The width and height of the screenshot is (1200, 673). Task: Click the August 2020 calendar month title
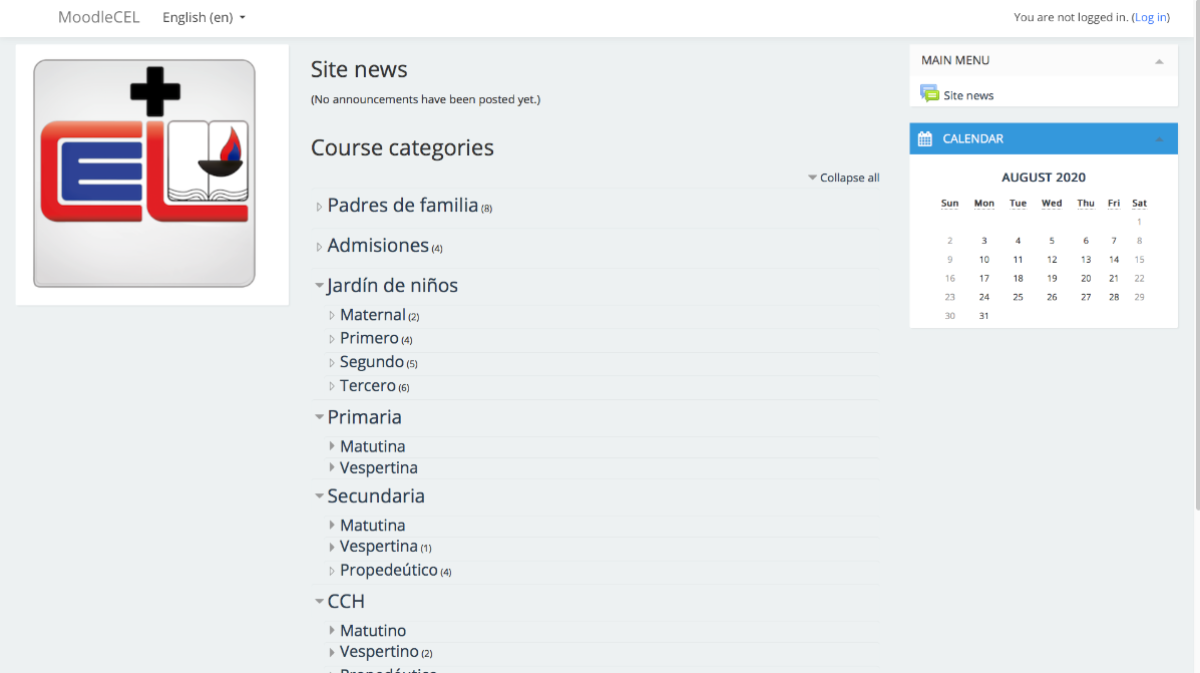click(1043, 177)
